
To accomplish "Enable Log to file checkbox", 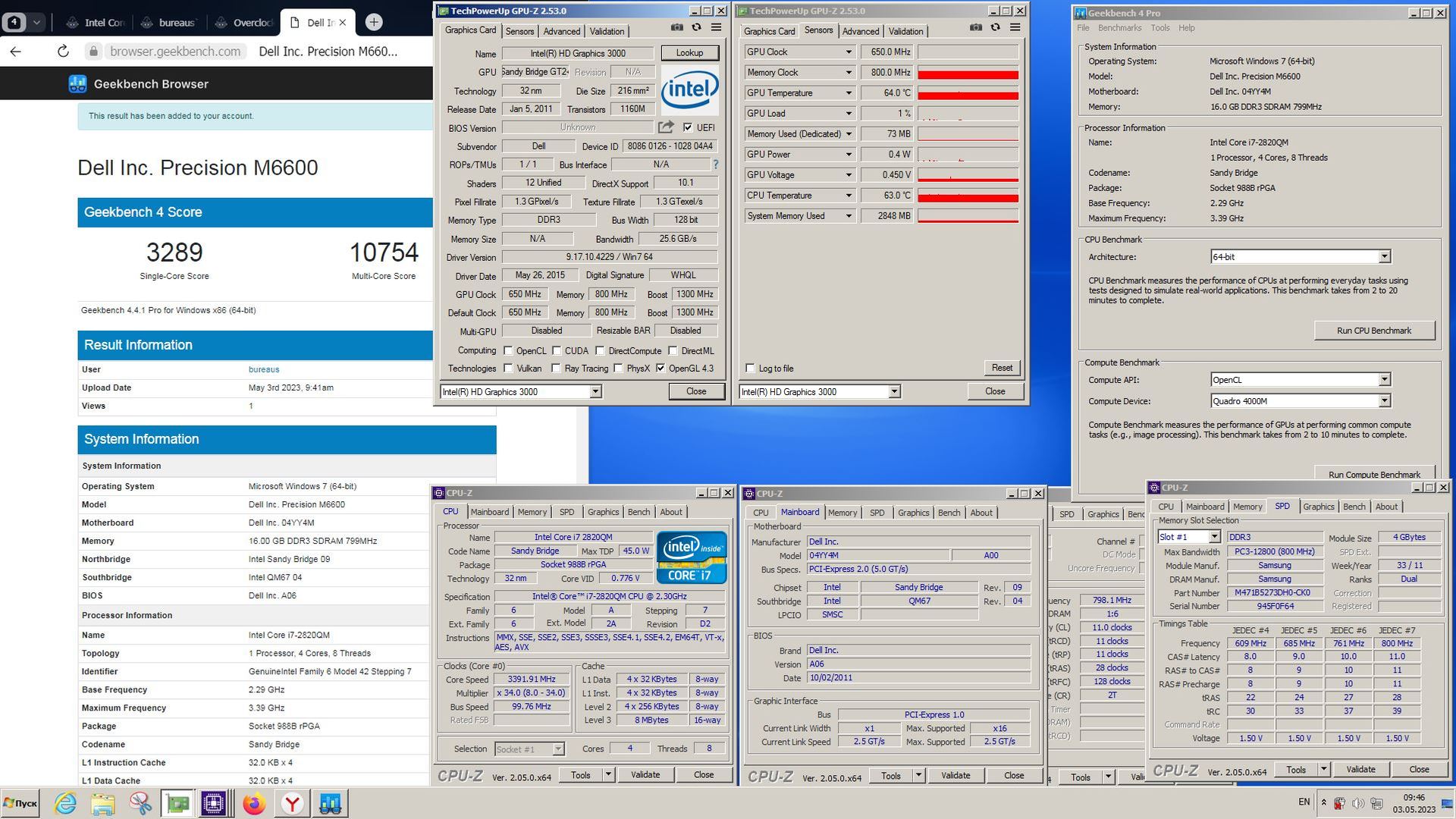I will click(750, 369).
